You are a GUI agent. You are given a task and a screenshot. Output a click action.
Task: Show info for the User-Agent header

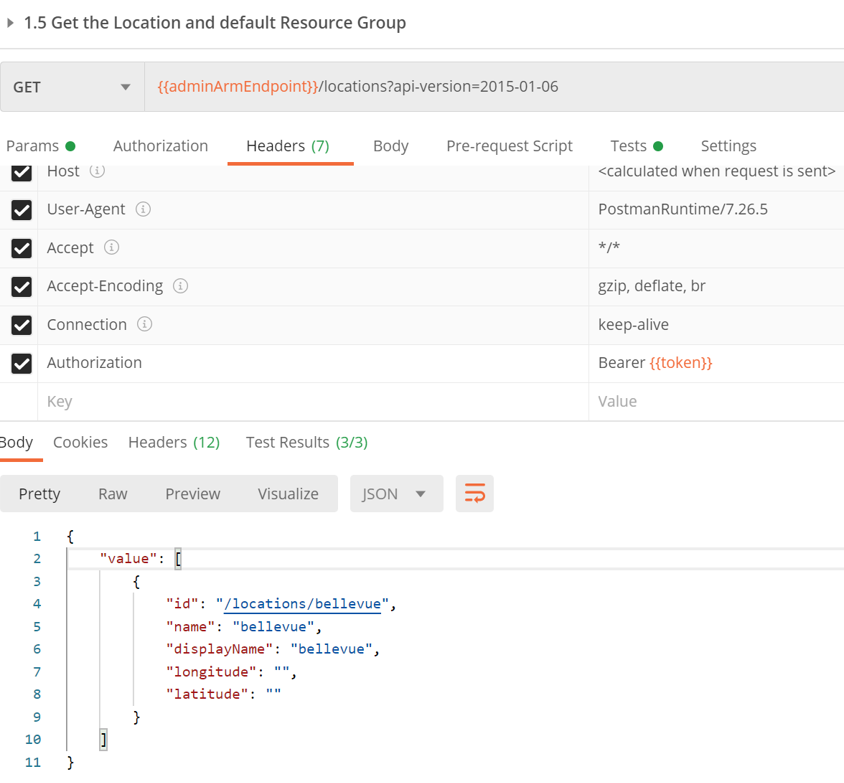143,209
